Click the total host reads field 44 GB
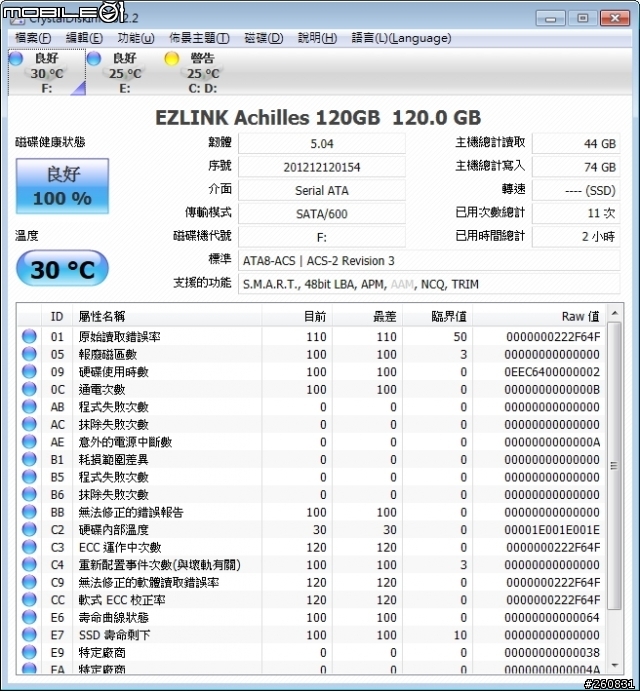Screen dimensions: 640x692 click(x=576, y=143)
